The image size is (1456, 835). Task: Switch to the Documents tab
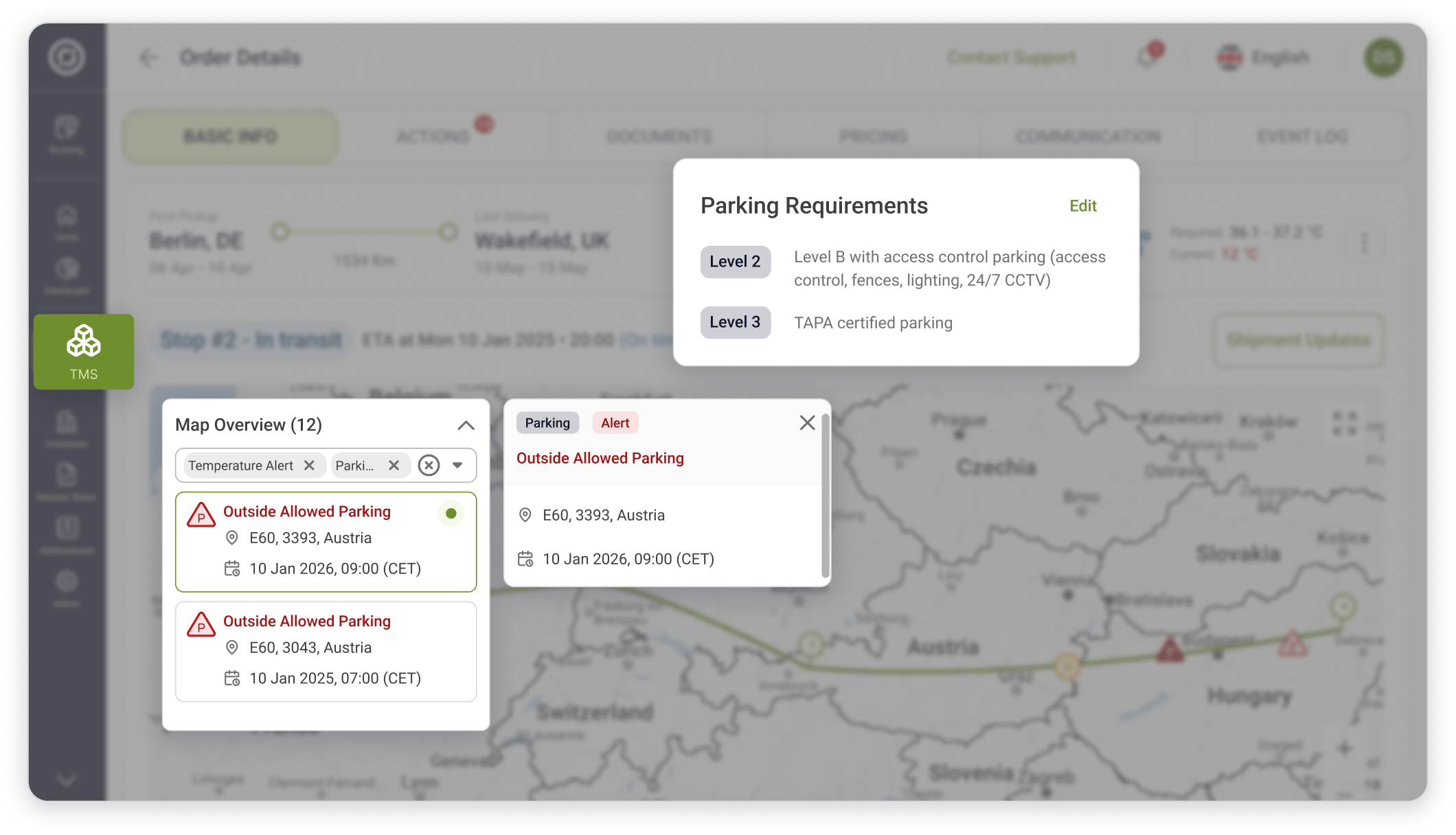pyautogui.click(x=659, y=137)
